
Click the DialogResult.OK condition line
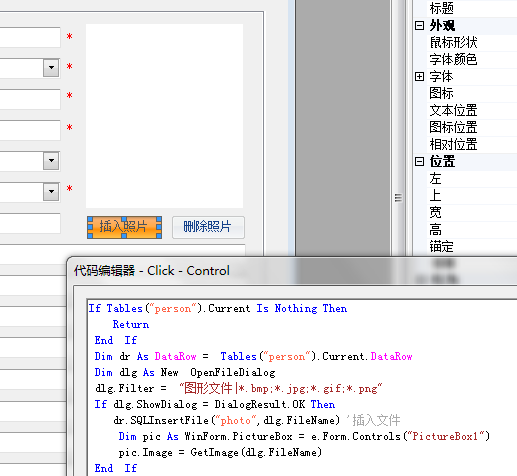tap(215, 404)
